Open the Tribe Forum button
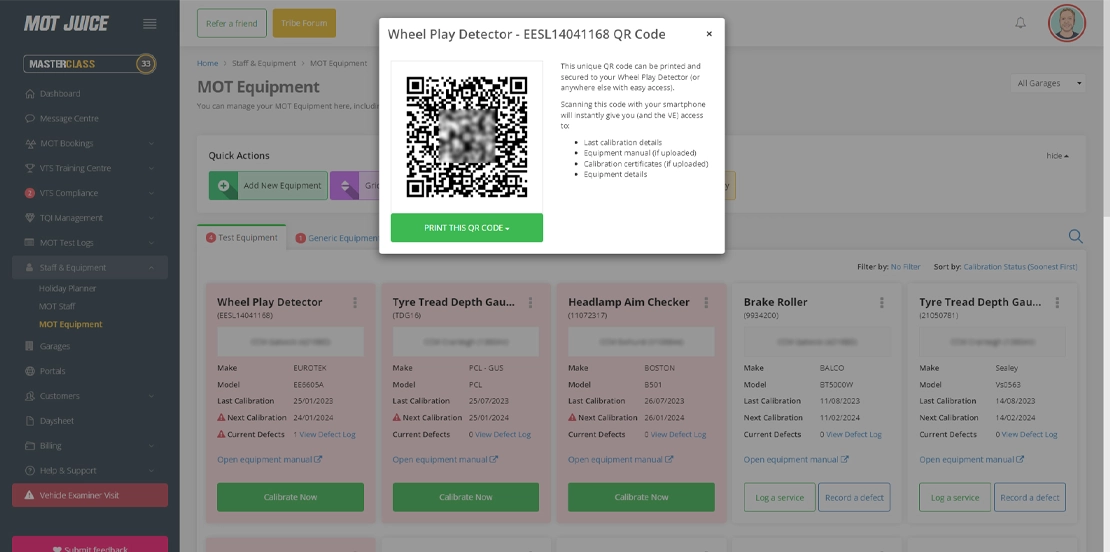Screen dimensions: 1110x552 click(304, 23)
